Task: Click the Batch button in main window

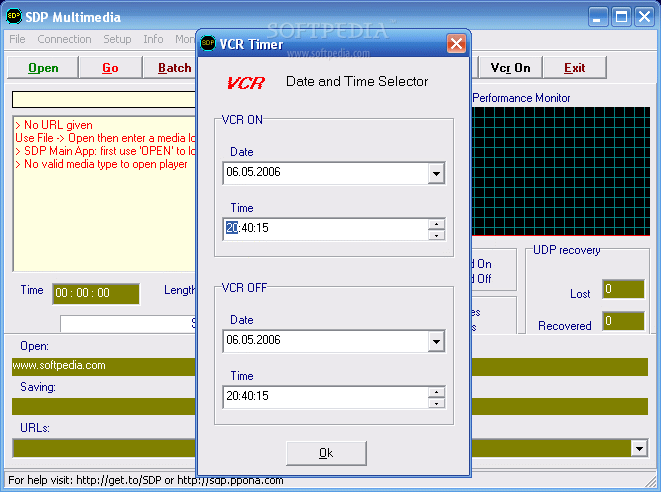Action: click(x=170, y=68)
